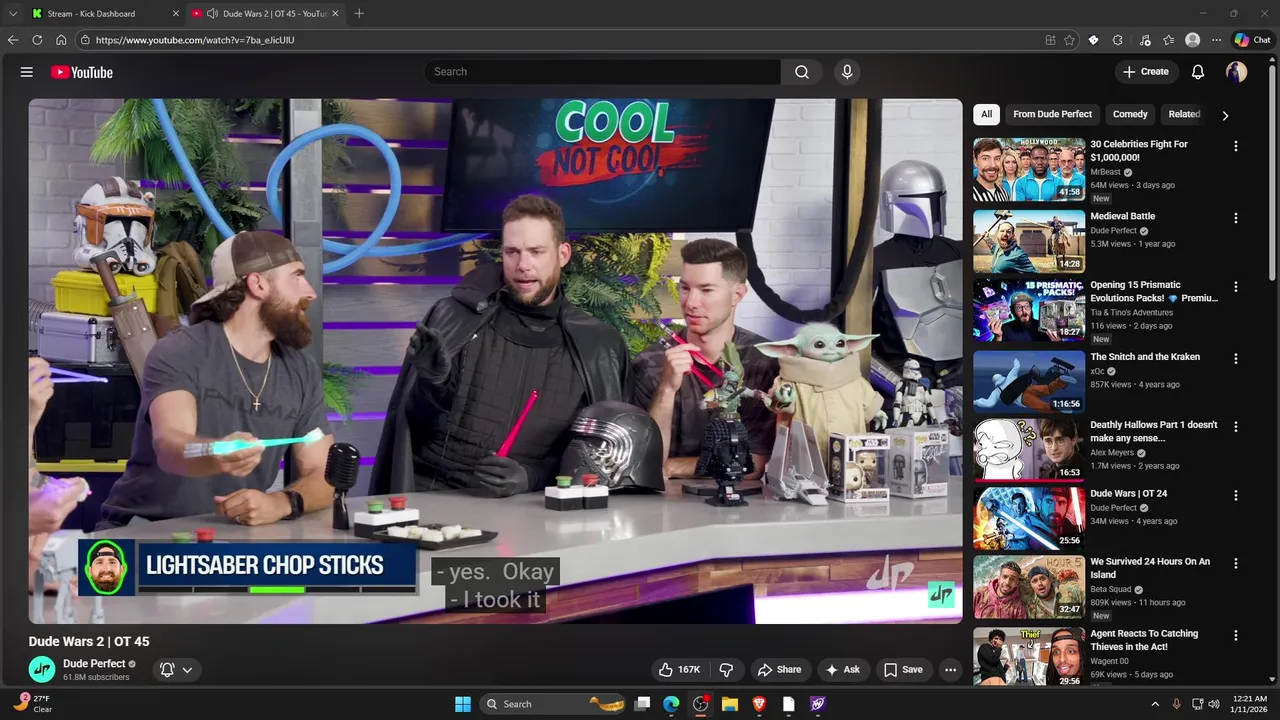
Task: Open Medieval Battle video thumbnail
Action: pyautogui.click(x=1029, y=241)
